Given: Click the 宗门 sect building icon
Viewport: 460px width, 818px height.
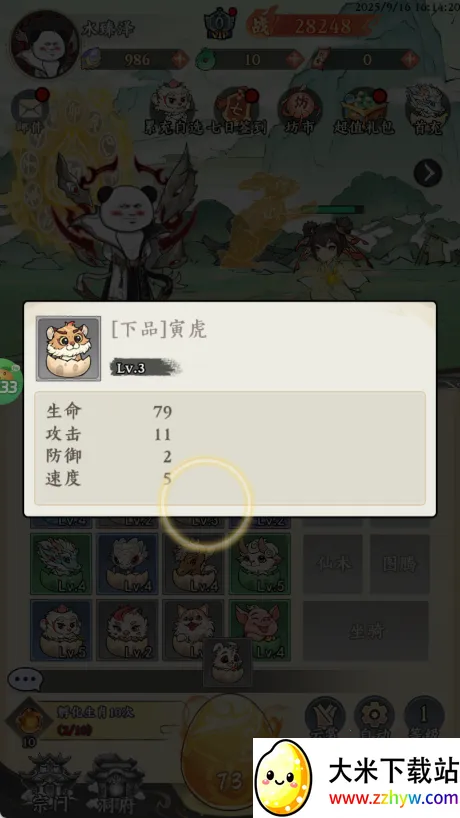Looking at the screenshot, I should [50, 785].
